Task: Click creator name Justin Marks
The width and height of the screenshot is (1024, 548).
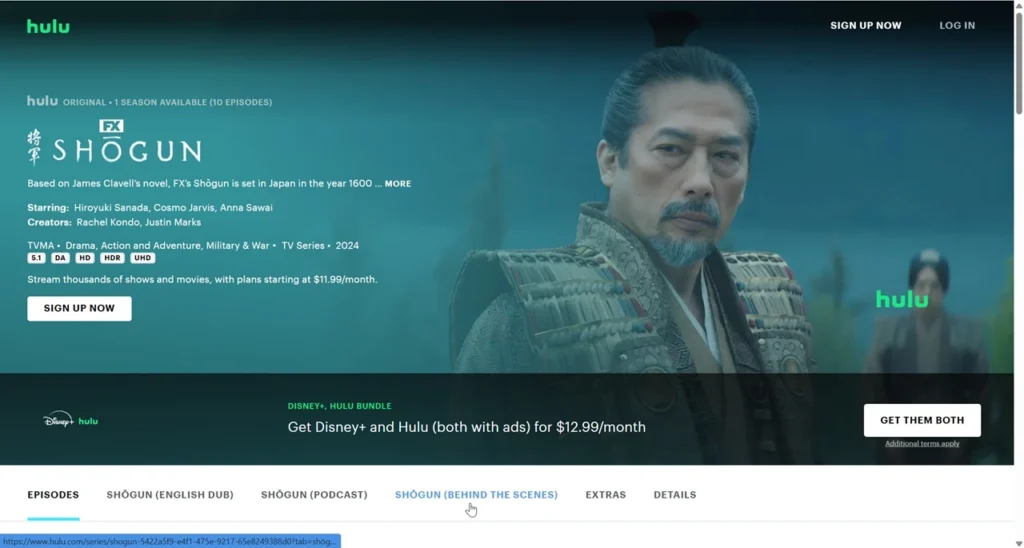Action: tap(172, 222)
